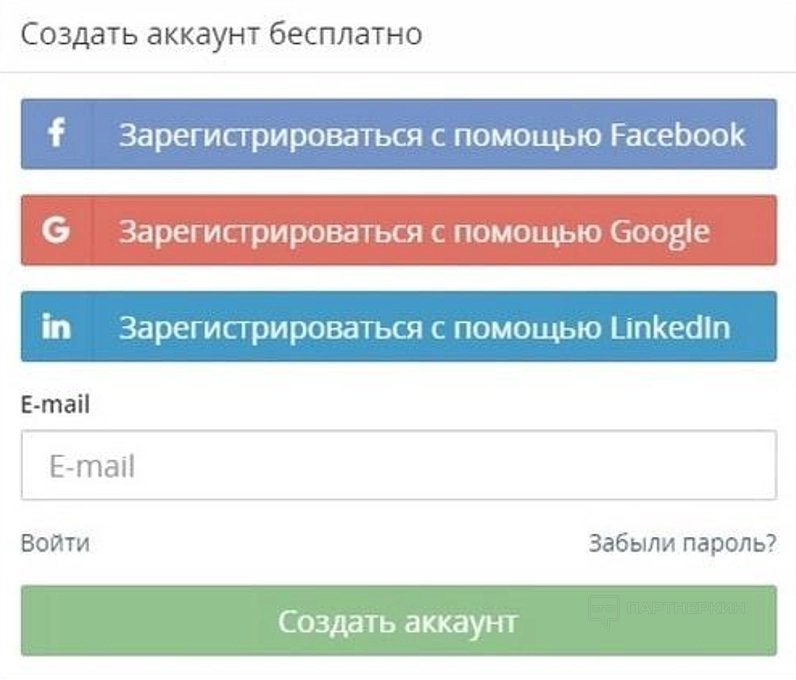796x680 pixels.
Task: Click the word "Facebook" in the button
Action: 678,134
